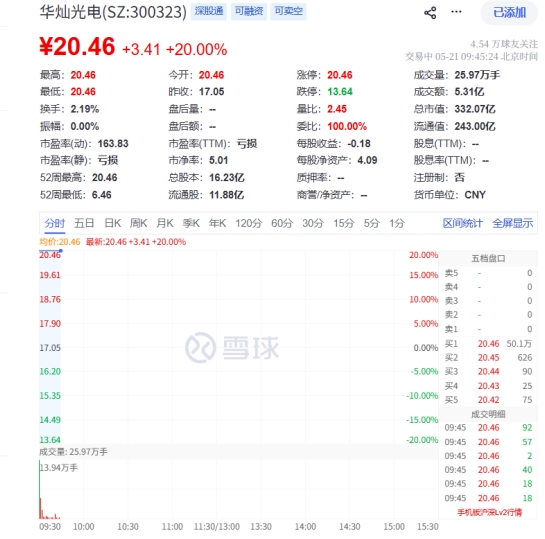Click the 52周最低 6.46 value

coord(101,195)
